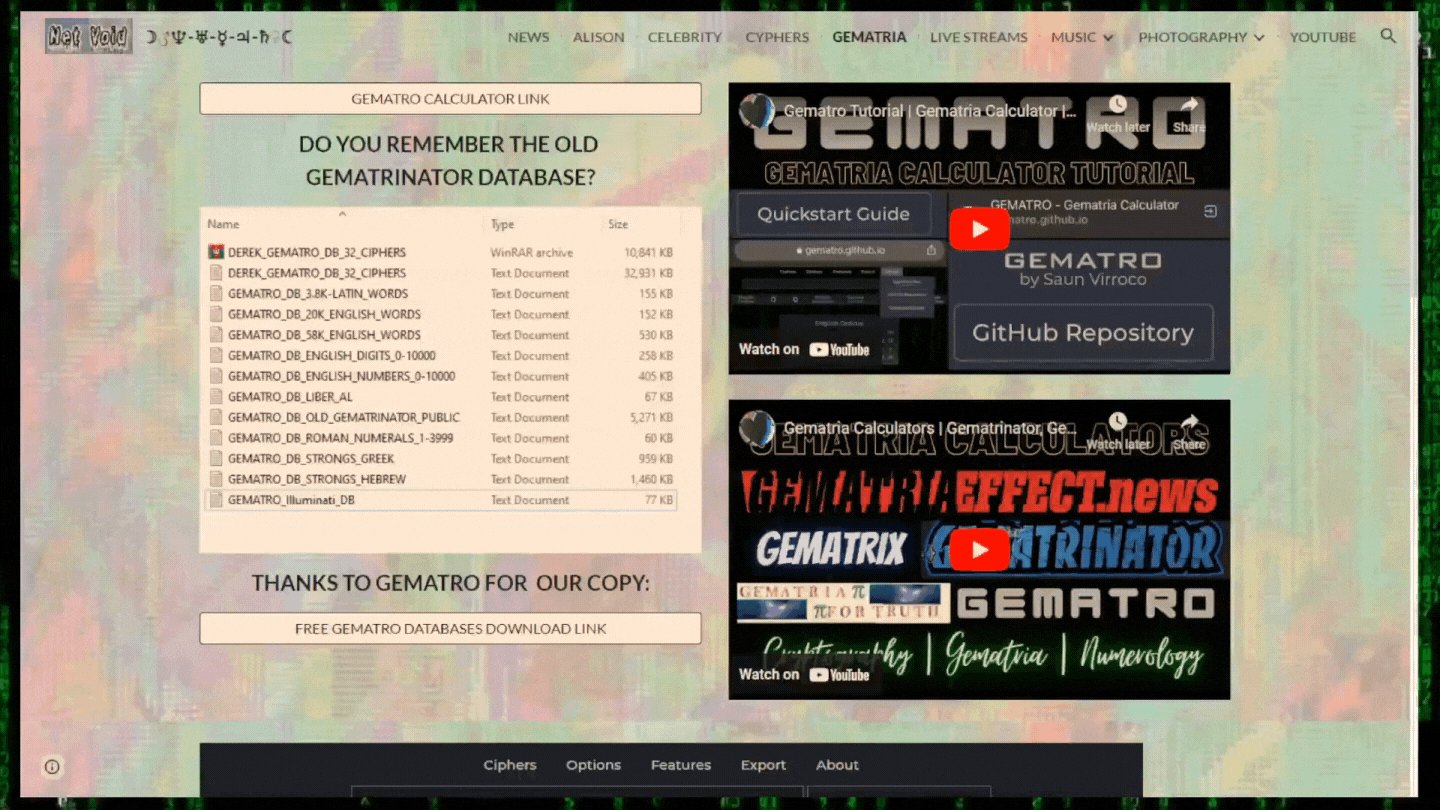The image size is (1440, 810).
Task: Open the Gematro Tutorial video title link
Action: point(930,111)
